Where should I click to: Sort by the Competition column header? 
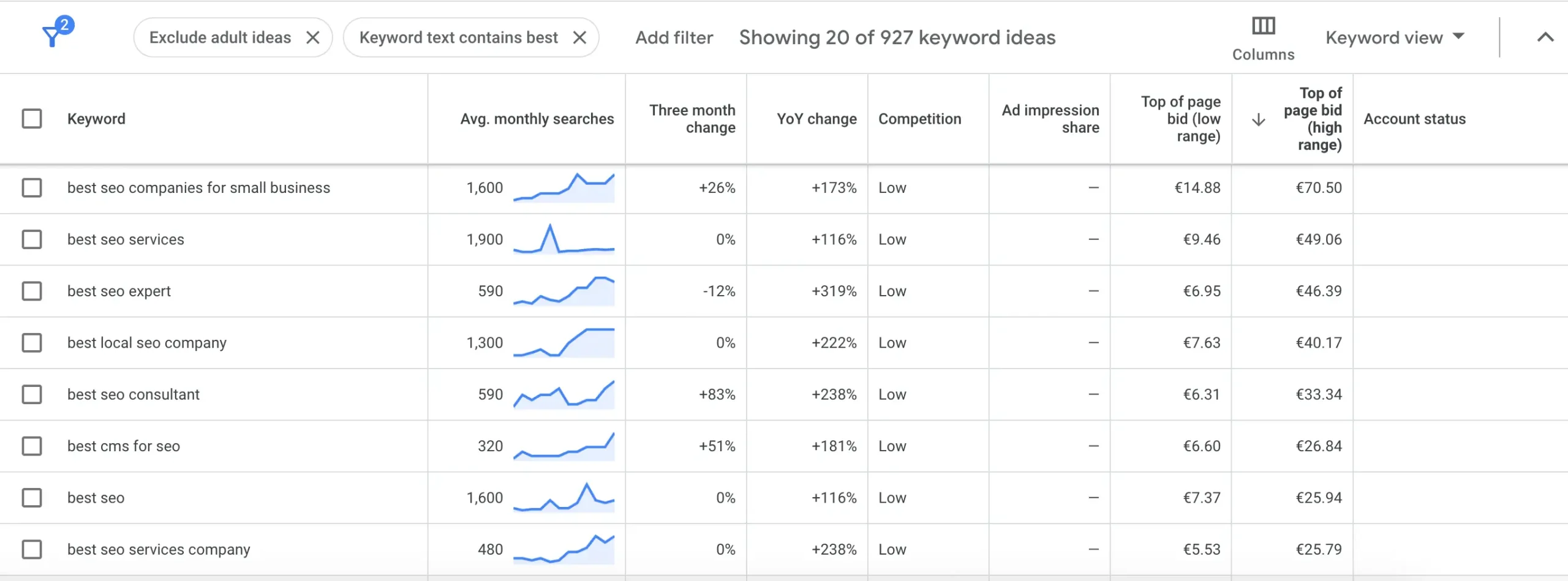919,119
